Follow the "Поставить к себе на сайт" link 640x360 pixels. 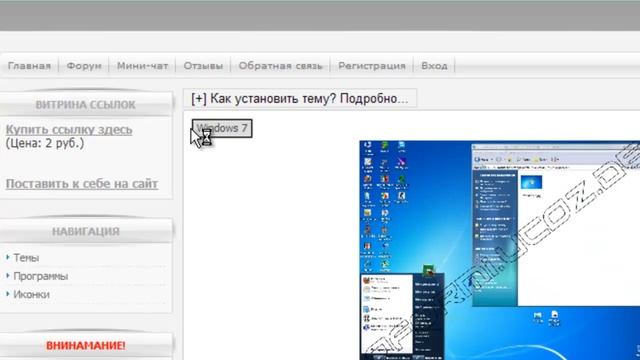82,184
